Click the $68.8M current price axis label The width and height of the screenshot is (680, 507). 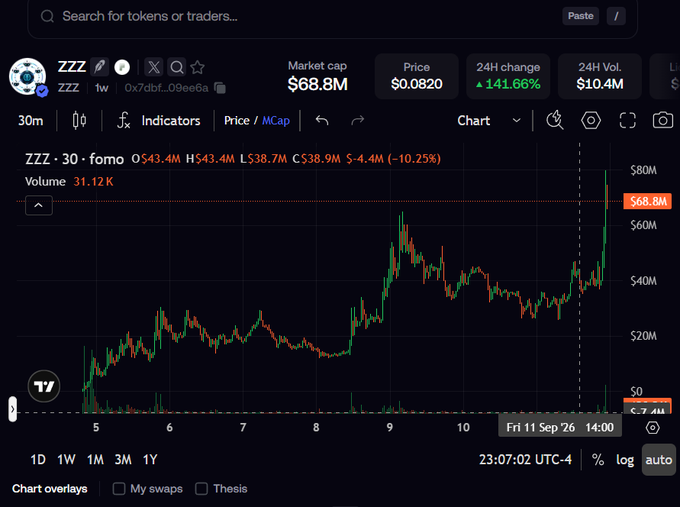647,201
